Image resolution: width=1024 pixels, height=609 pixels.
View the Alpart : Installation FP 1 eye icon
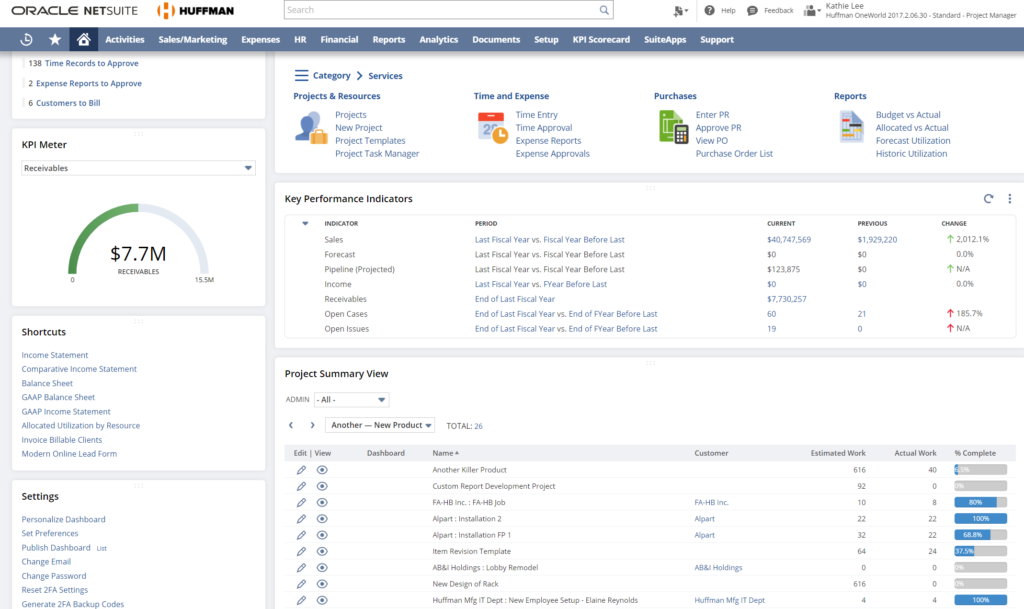[322, 535]
